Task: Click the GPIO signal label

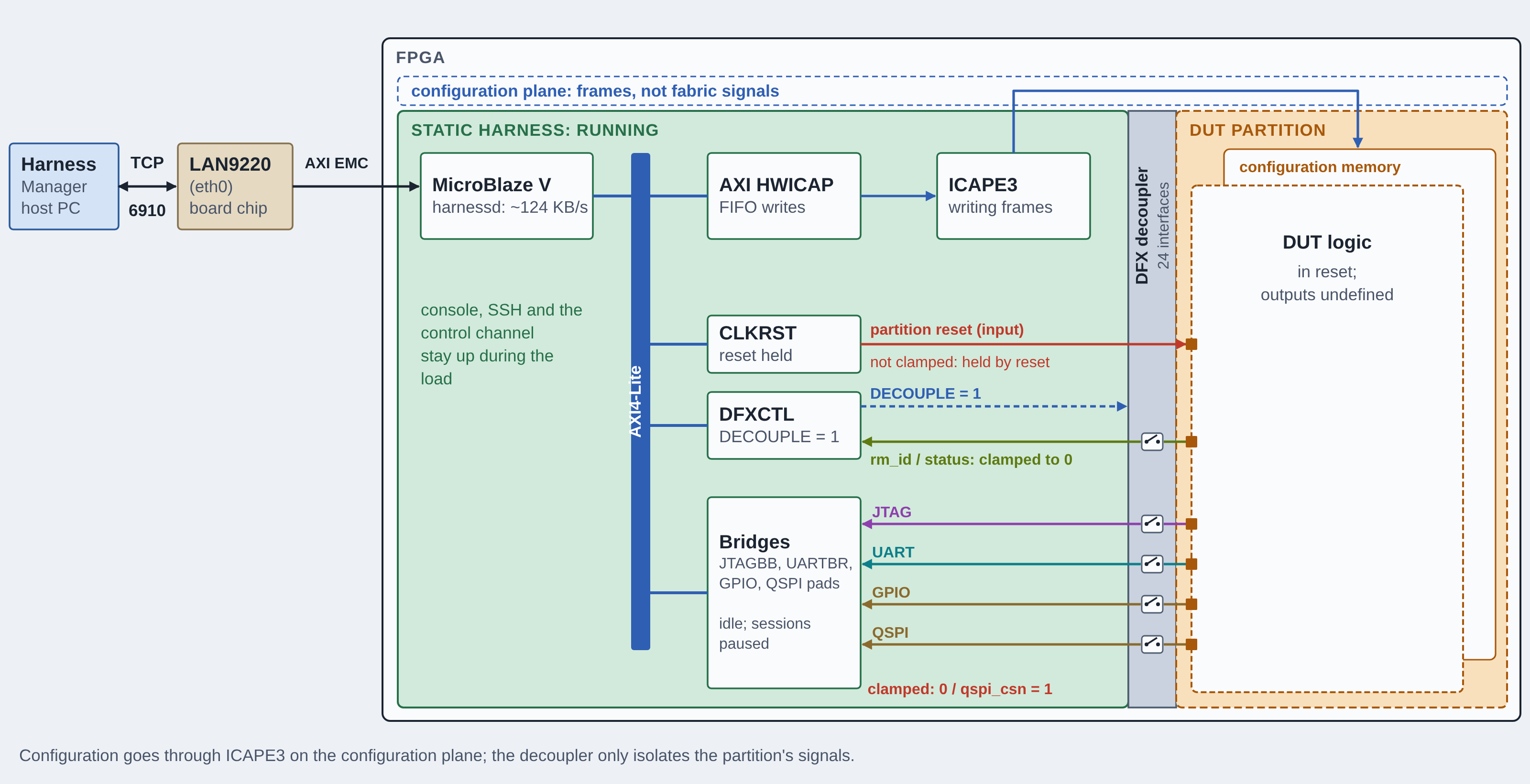Action: click(x=891, y=592)
